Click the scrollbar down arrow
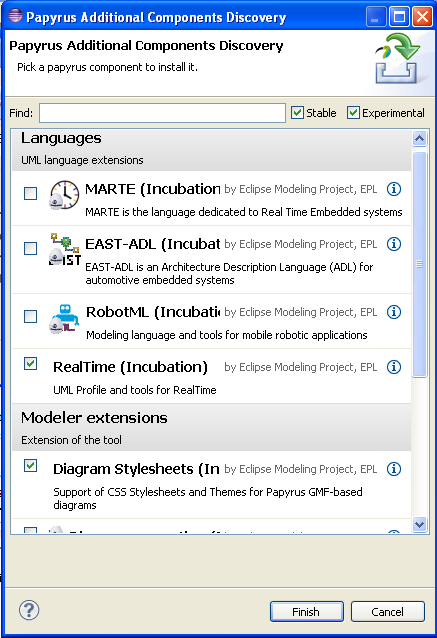 (420, 524)
